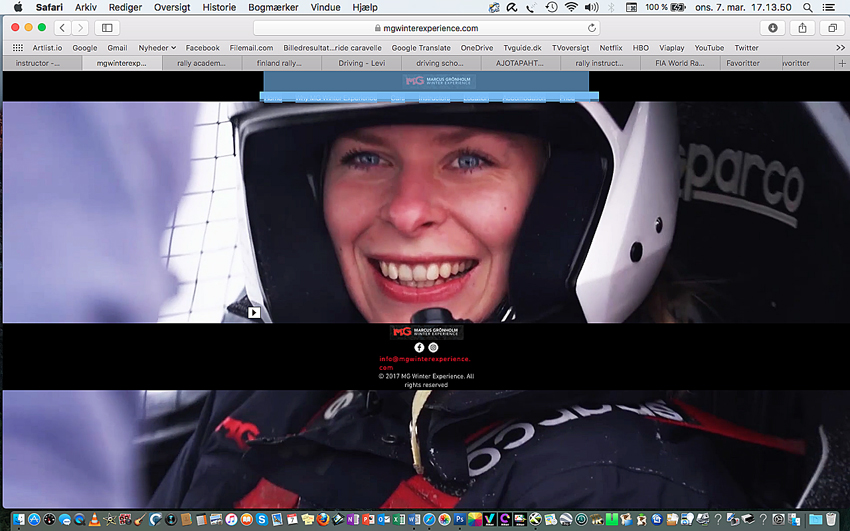Open the bookmarks grid icon
850x531 pixels.
18,48
